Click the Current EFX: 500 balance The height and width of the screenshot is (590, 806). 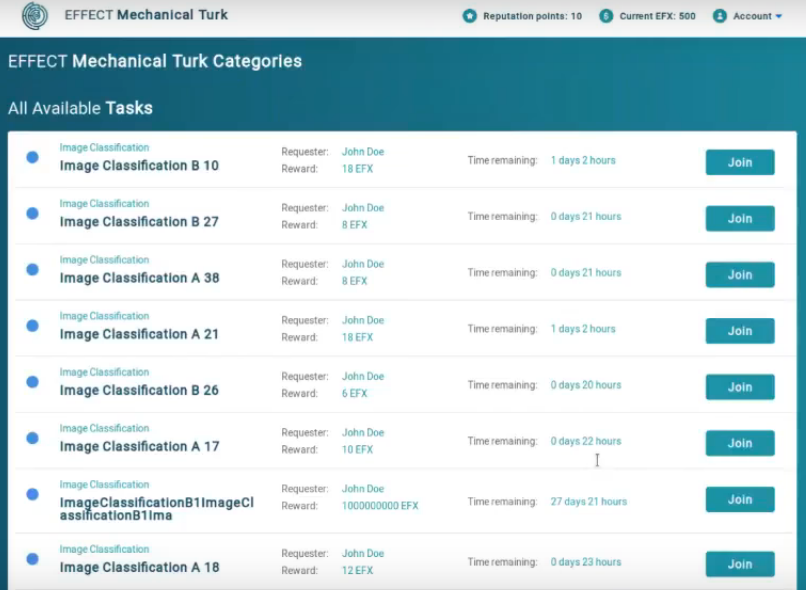coord(657,16)
